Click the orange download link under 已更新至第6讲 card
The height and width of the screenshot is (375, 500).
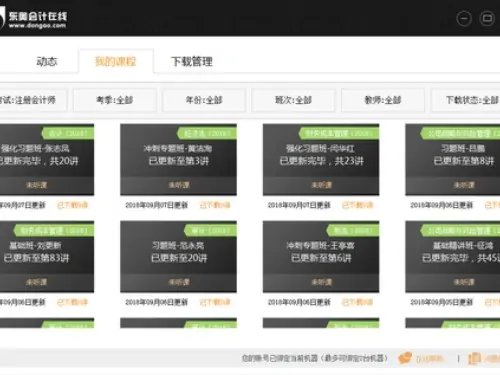[x=357, y=302]
